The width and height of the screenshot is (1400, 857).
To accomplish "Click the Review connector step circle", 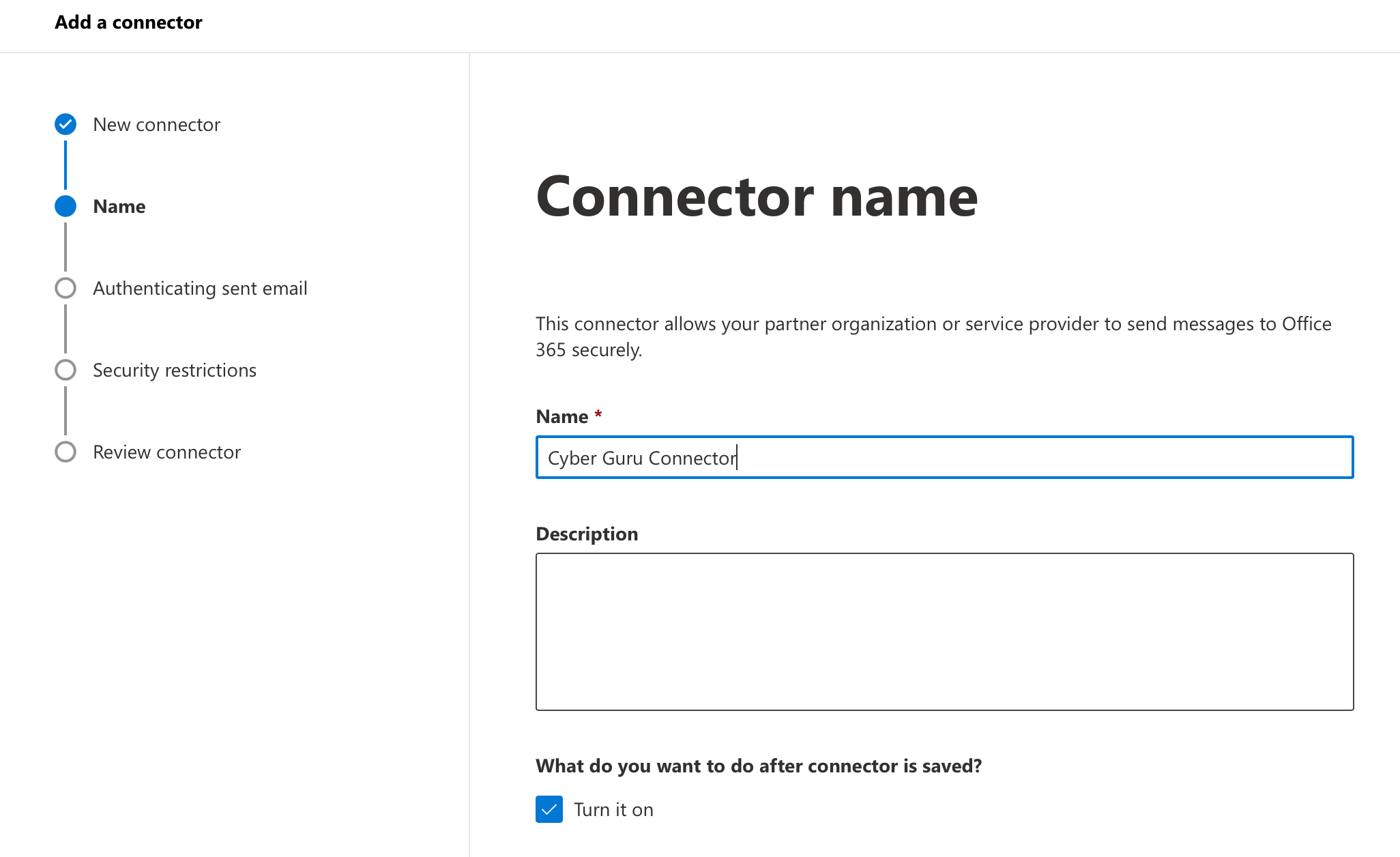I will point(65,452).
